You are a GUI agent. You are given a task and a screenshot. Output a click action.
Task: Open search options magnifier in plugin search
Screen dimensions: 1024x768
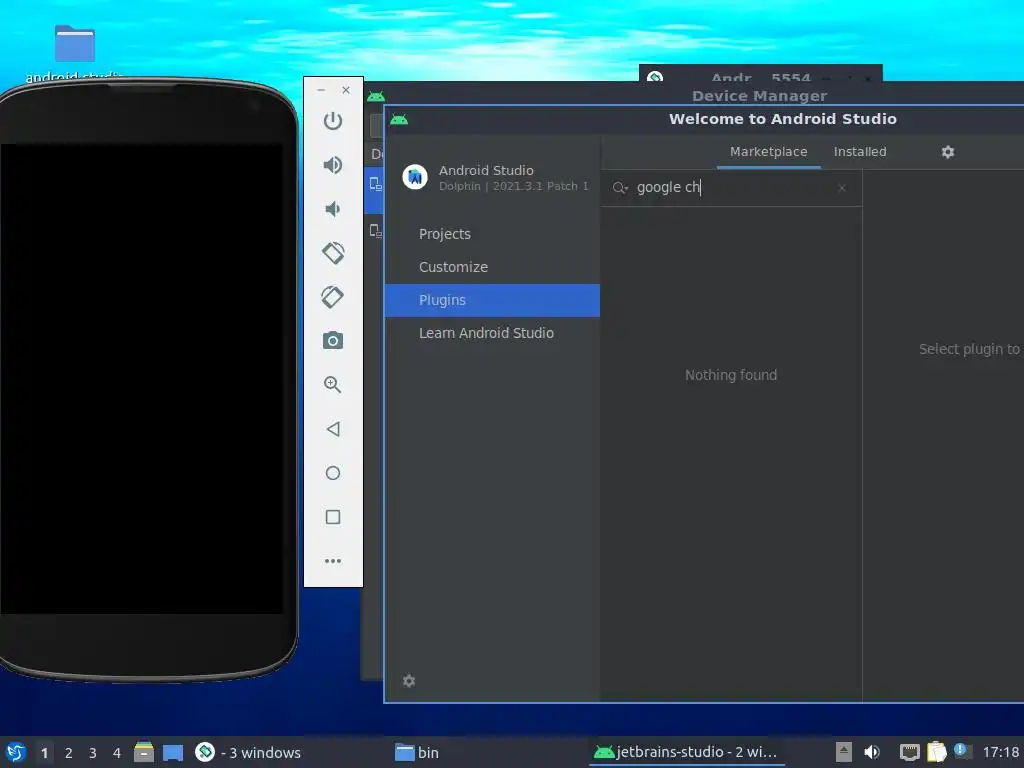pos(620,188)
